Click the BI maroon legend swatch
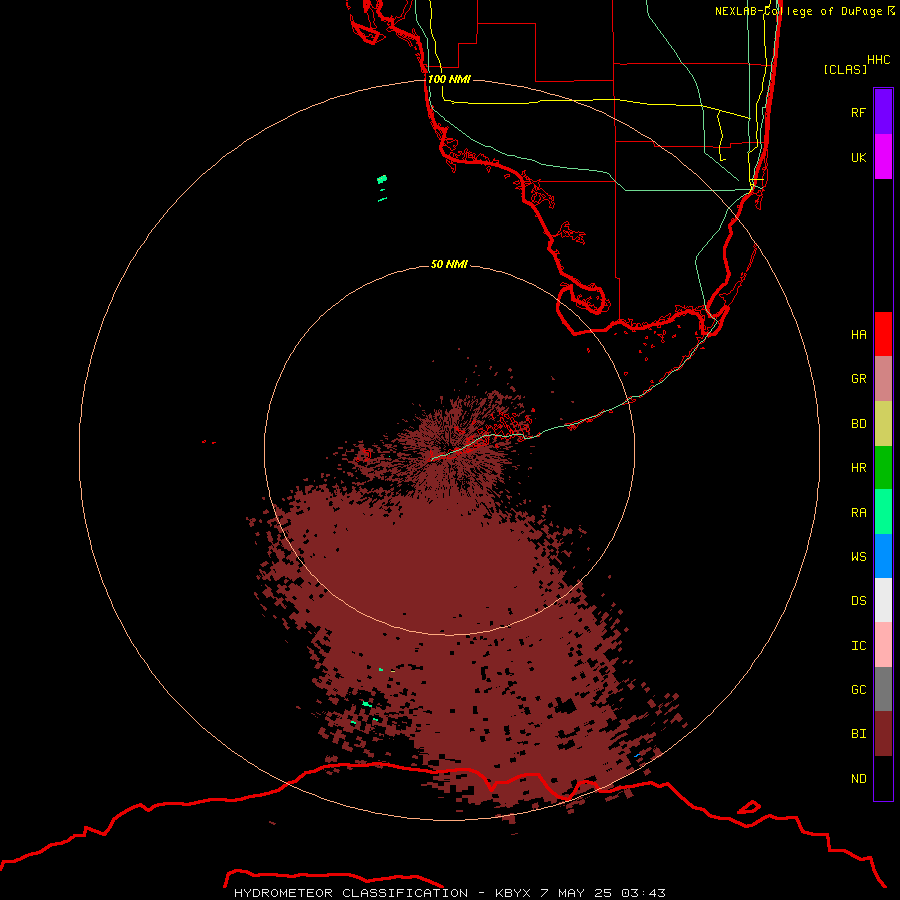The height and width of the screenshot is (900, 900). click(x=883, y=734)
